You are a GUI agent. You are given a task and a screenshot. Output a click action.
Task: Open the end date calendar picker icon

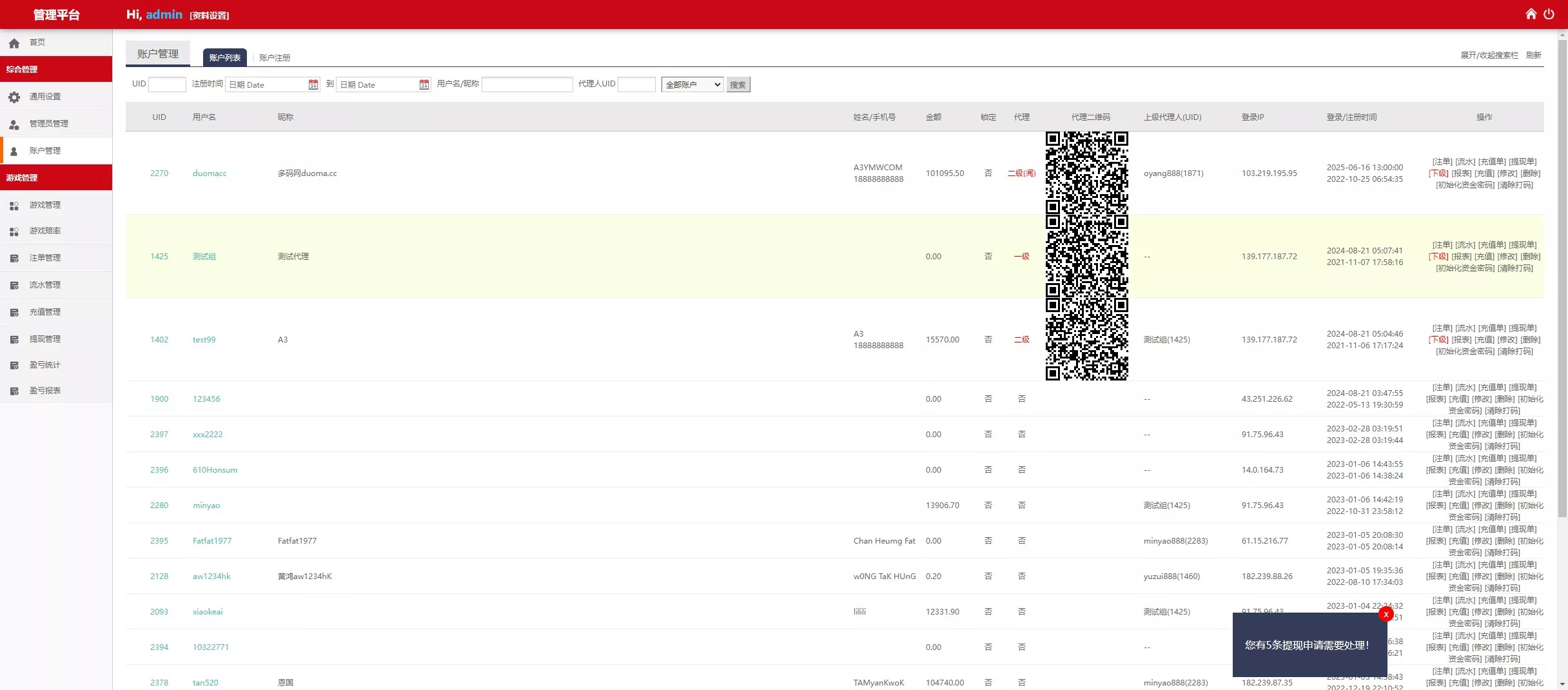(x=424, y=84)
